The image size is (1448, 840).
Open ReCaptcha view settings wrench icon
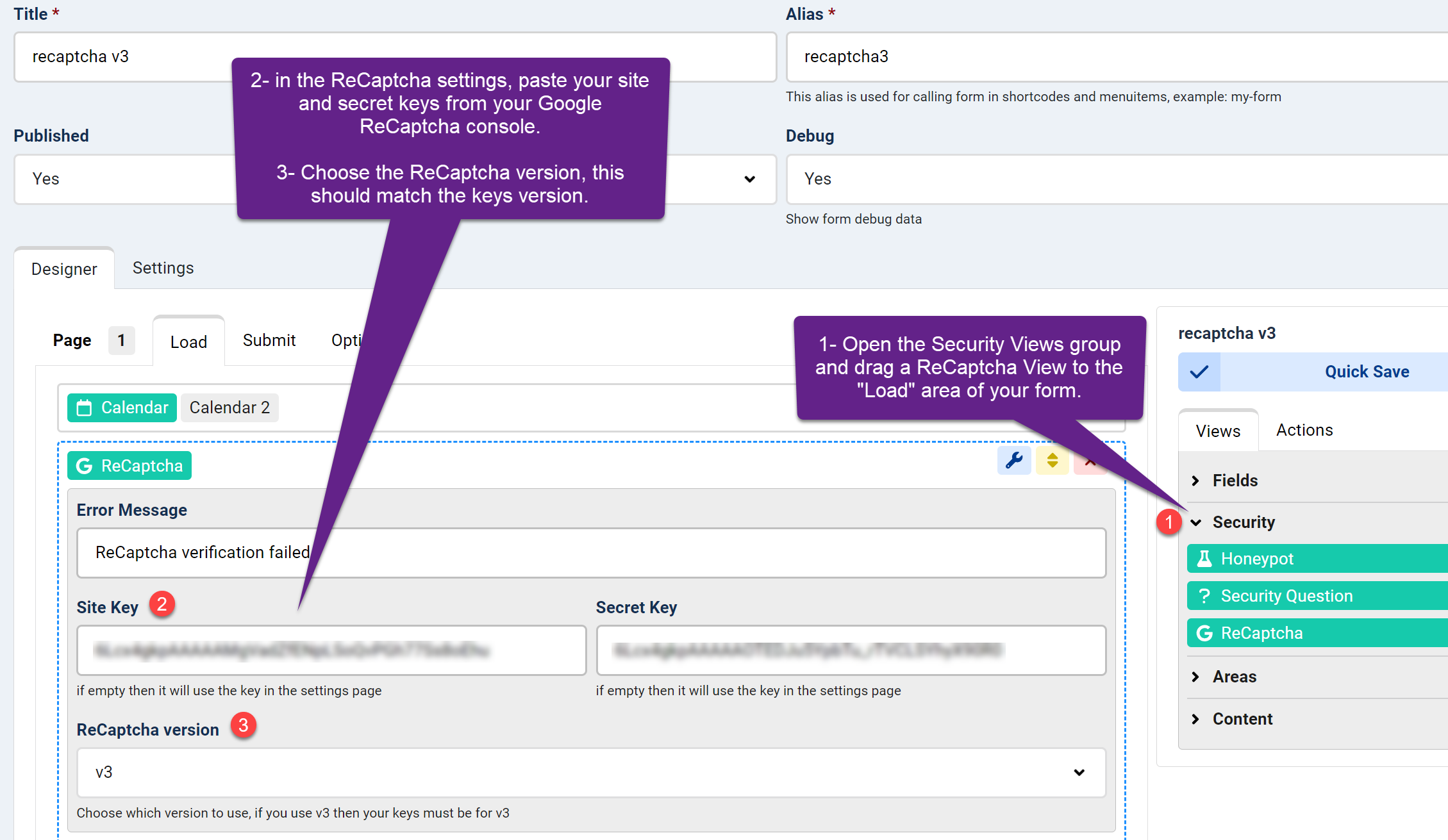tap(1014, 460)
